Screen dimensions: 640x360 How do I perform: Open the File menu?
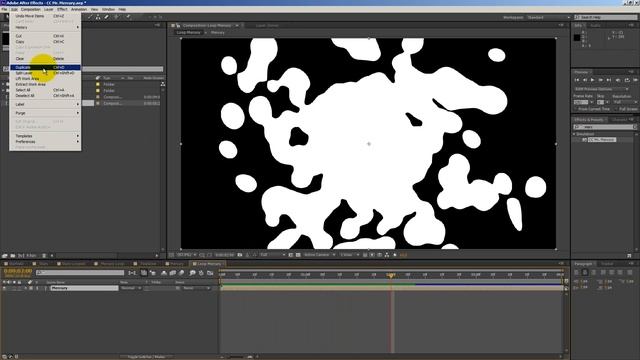[4, 9]
